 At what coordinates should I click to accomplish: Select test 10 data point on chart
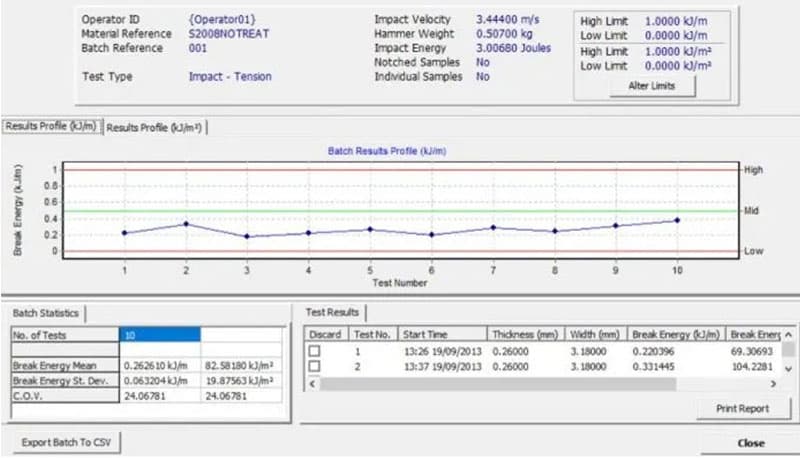coord(678,220)
